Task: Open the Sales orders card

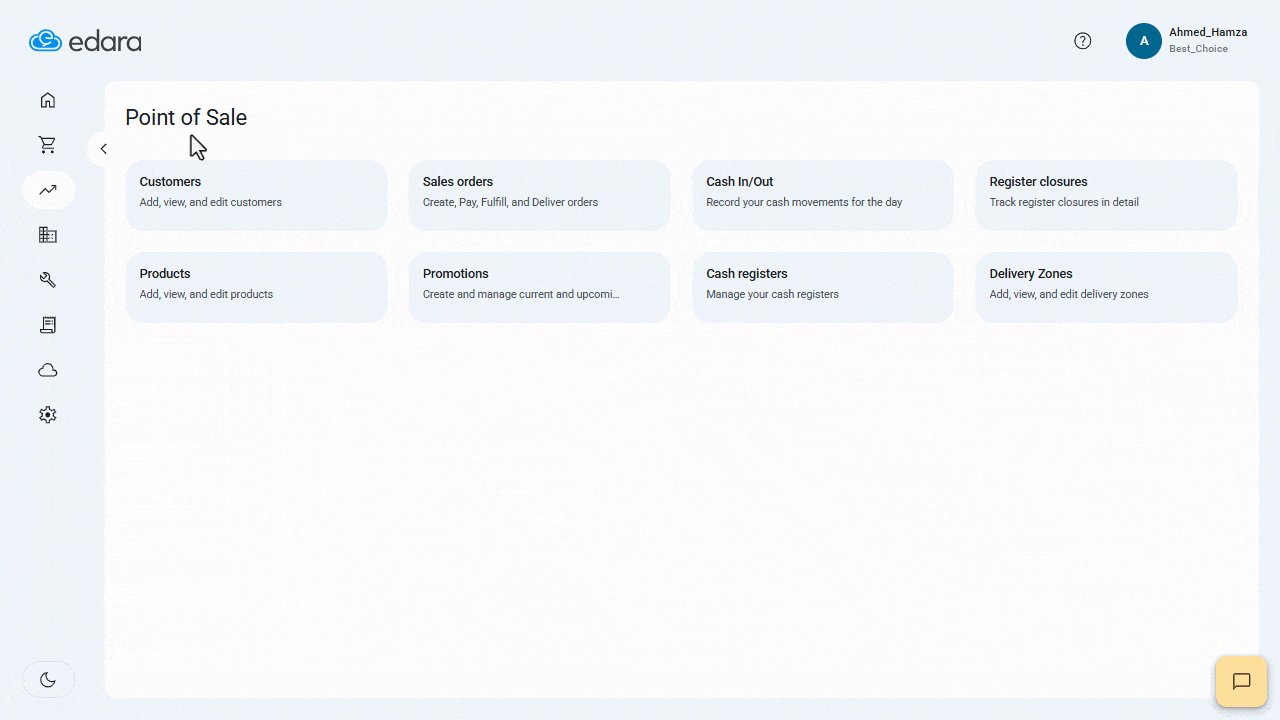Action: (x=539, y=195)
